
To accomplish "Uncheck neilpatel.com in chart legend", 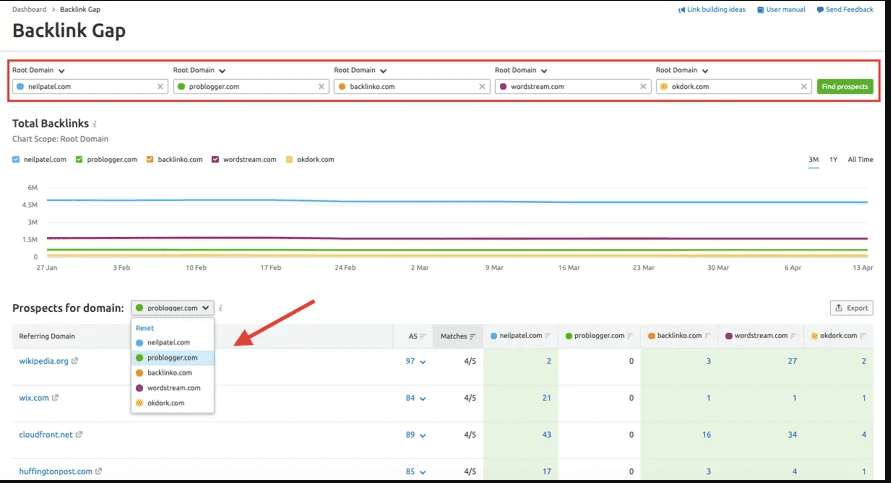I will [16, 160].
